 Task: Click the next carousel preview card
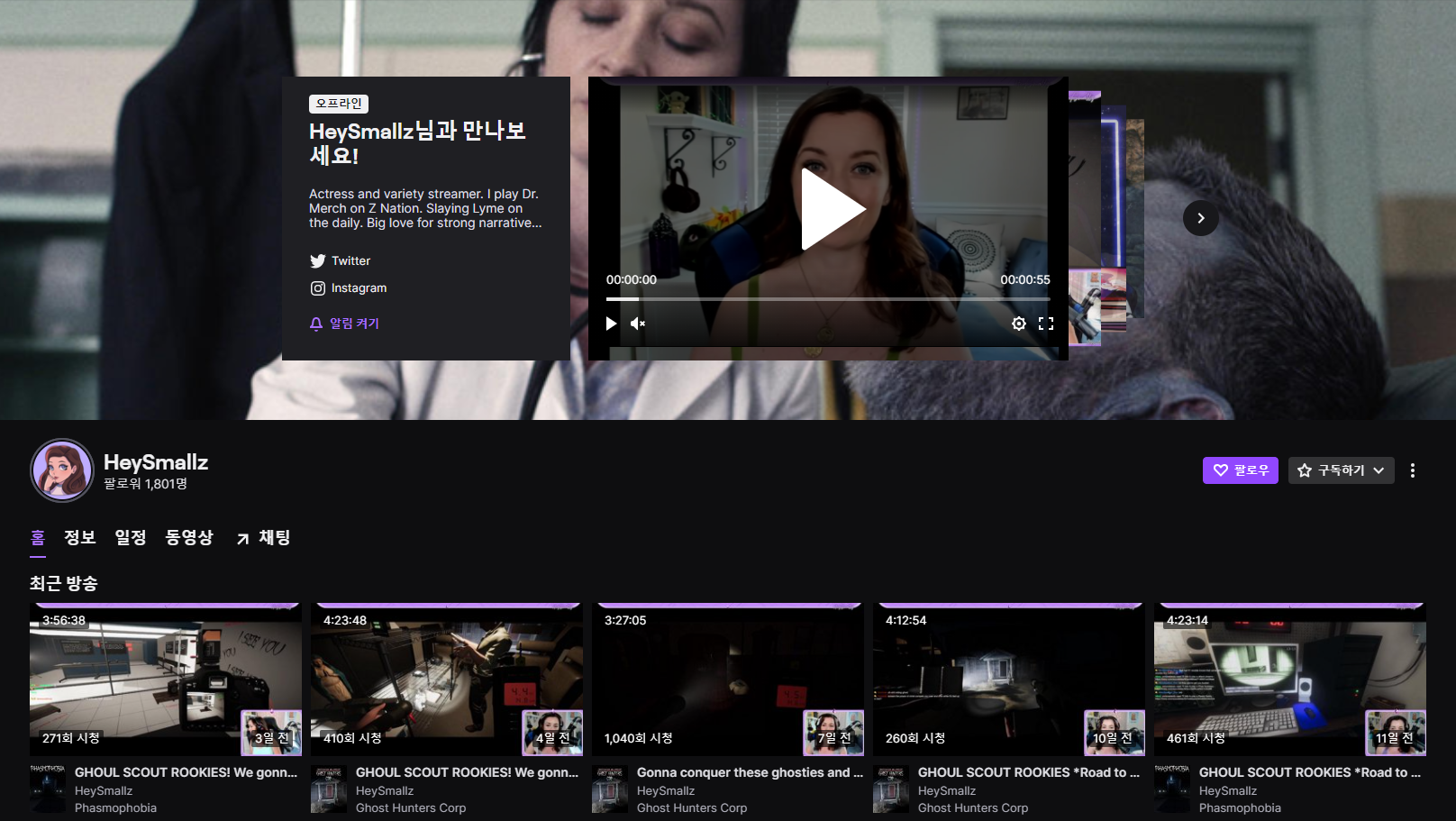point(1085,218)
